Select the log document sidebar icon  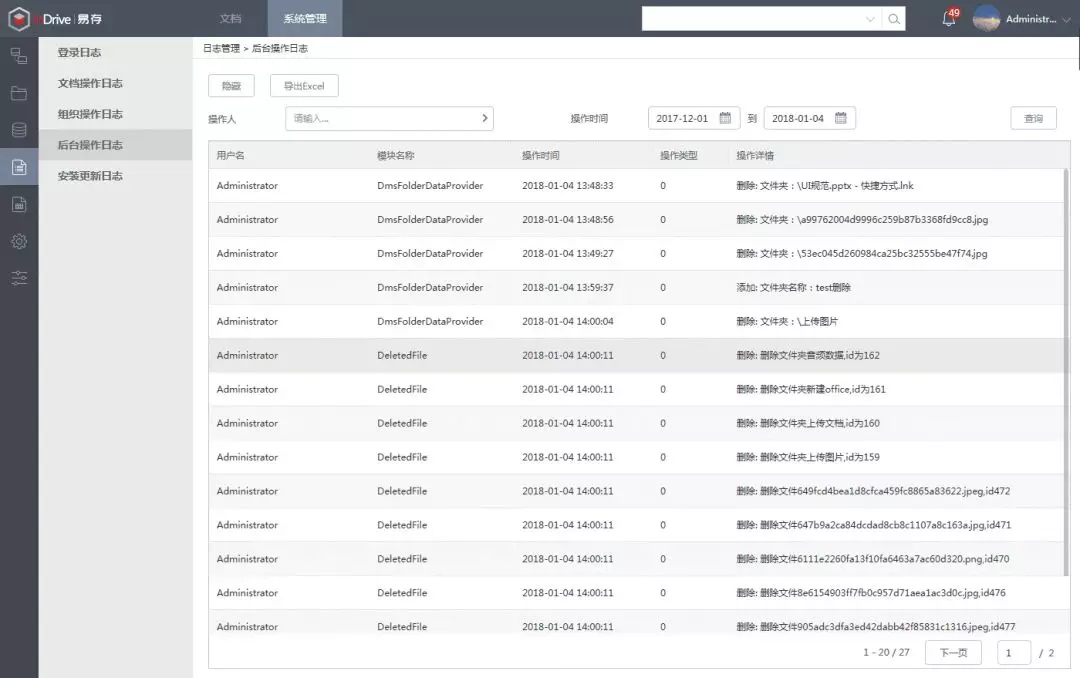pyautogui.click(x=19, y=167)
